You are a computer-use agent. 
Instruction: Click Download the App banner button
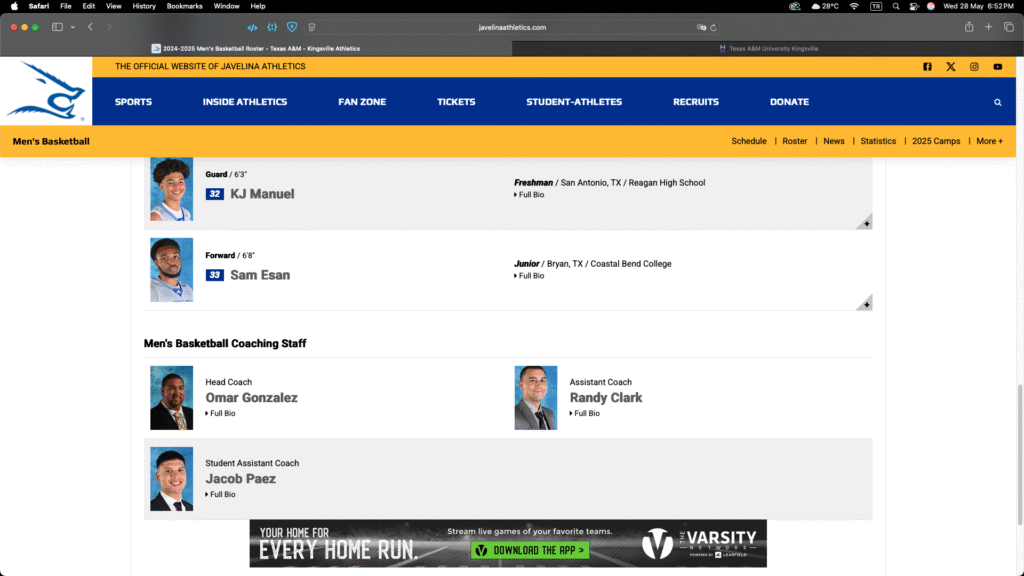[529, 550]
